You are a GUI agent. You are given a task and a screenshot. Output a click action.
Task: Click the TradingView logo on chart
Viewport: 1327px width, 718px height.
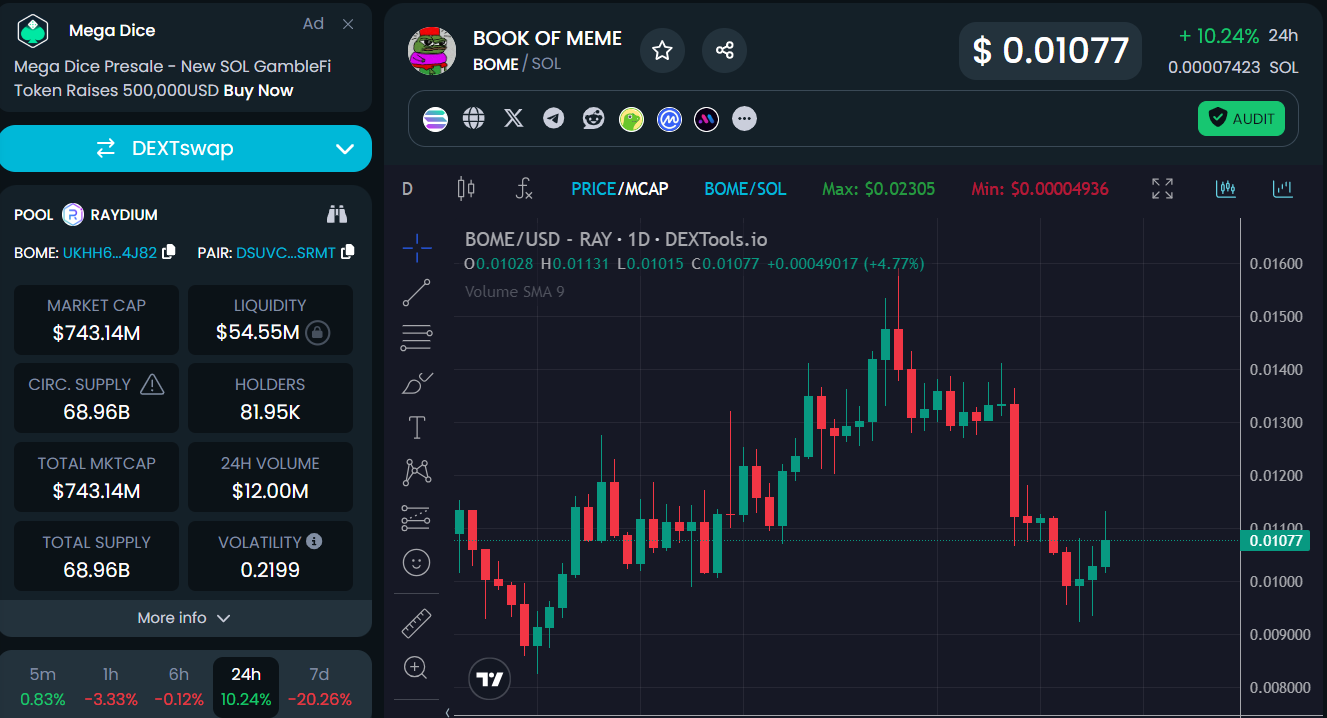point(490,680)
